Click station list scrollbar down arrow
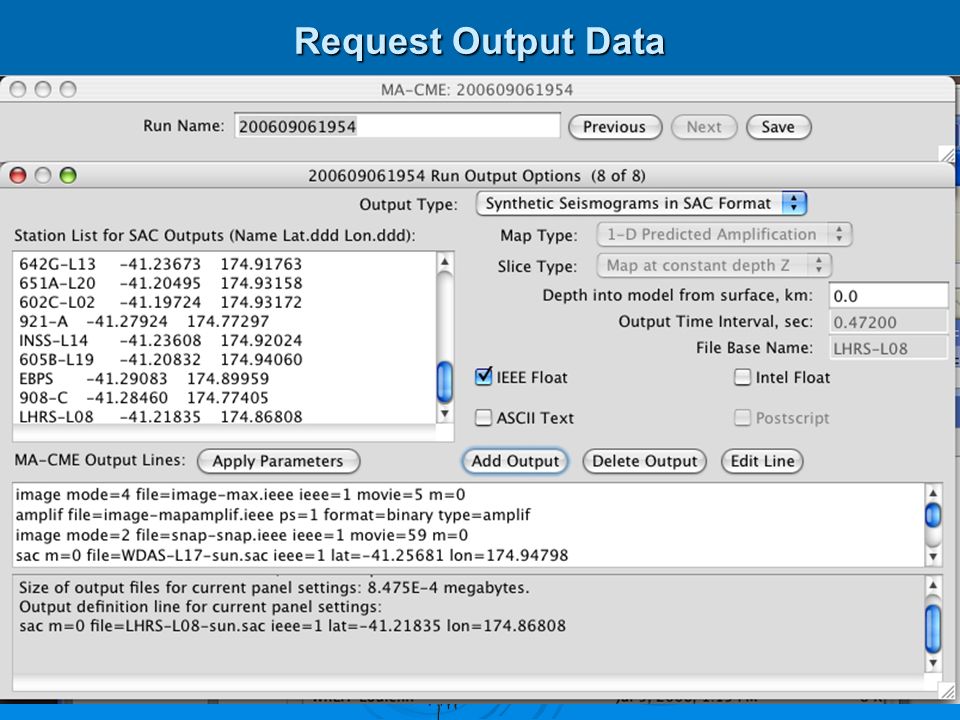This screenshot has height=720, width=960. click(444, 414)
